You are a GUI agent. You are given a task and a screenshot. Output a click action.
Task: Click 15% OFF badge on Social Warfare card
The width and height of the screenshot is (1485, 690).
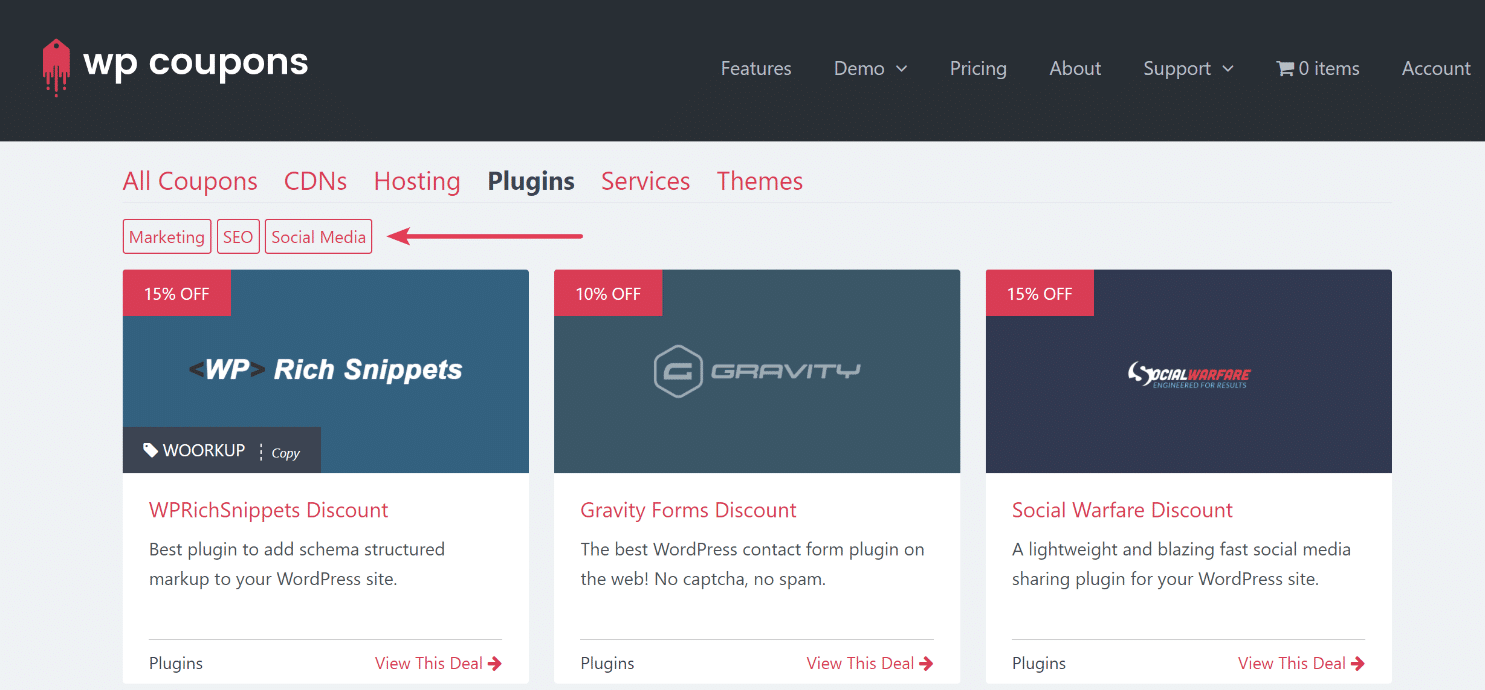click(1040, 293)
